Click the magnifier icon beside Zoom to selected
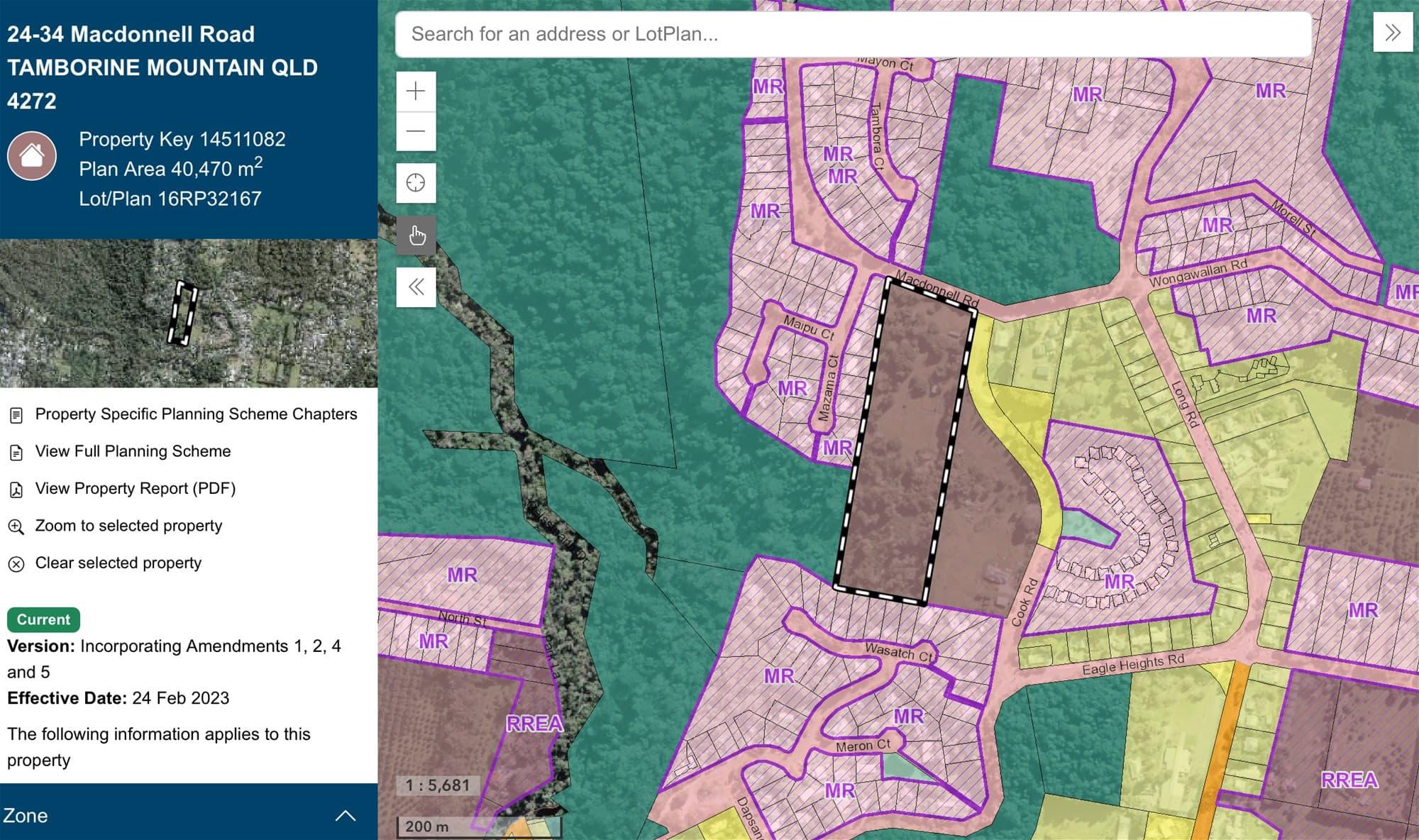This screenshot has width=1419, height=840. click(x=16, y=526)
